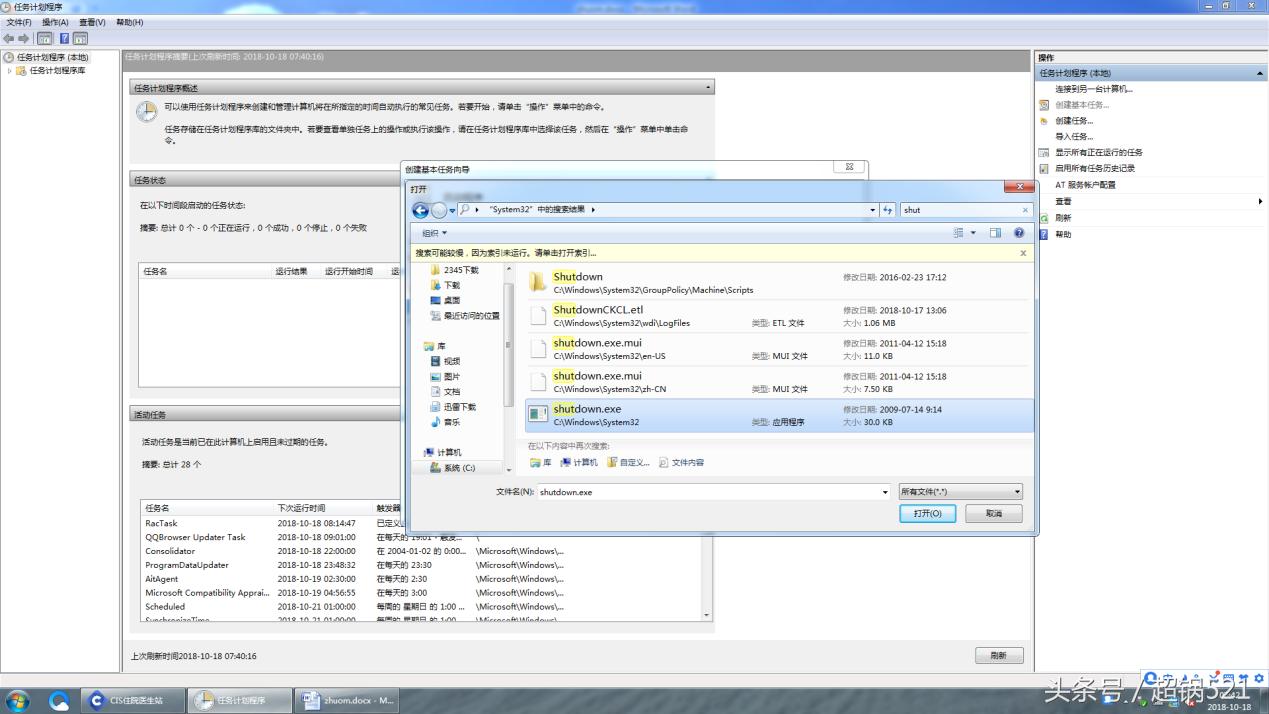The height and width of the screenshot is (714, 1269).
Task: Click the back arrow in Open dialog
Action: pyautogui.click(x=420, y=210)
